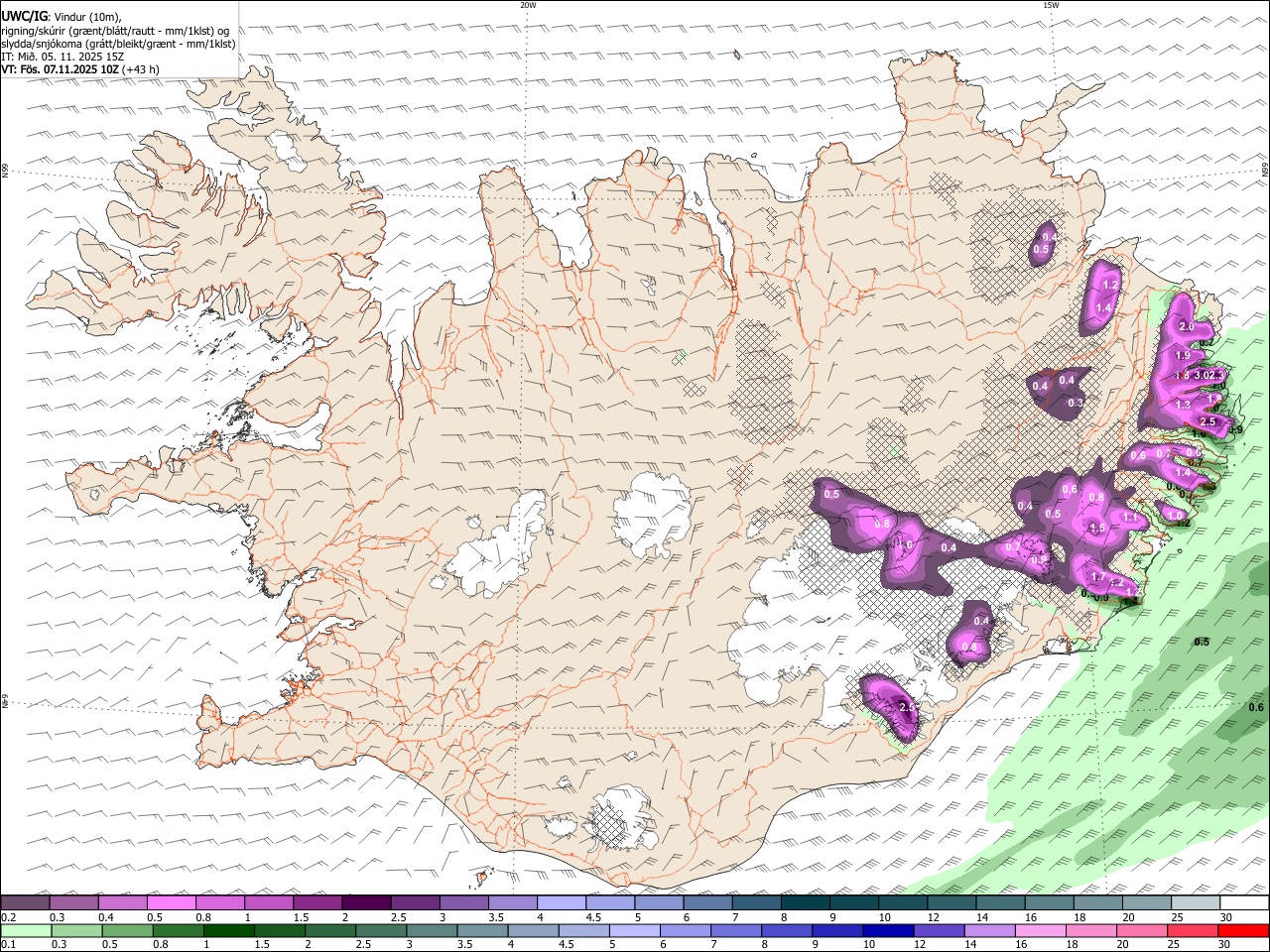Viewport: 1270px width, 952px height.
Task: Select the '1.5' value in the southeast purple area
Action: click(x=1096, y=529)
